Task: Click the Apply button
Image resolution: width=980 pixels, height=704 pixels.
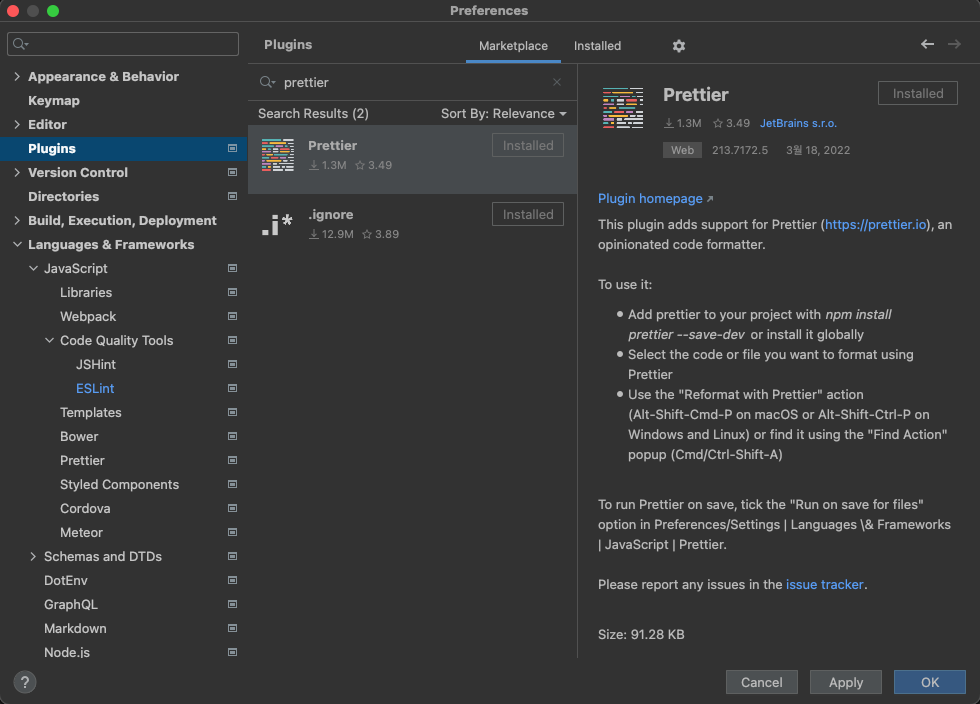Action: [x=846, y=682]
